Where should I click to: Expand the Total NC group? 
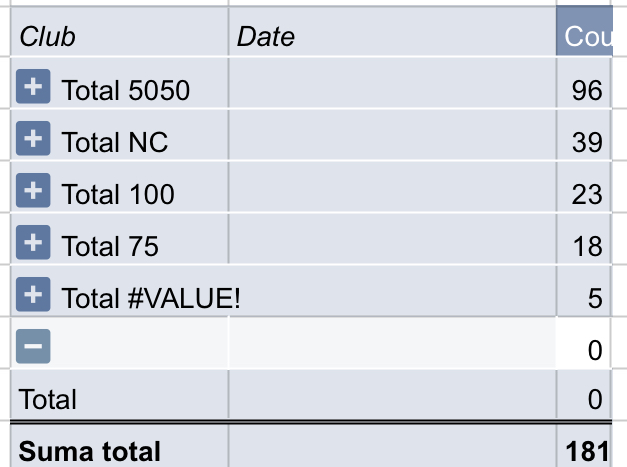33,138
